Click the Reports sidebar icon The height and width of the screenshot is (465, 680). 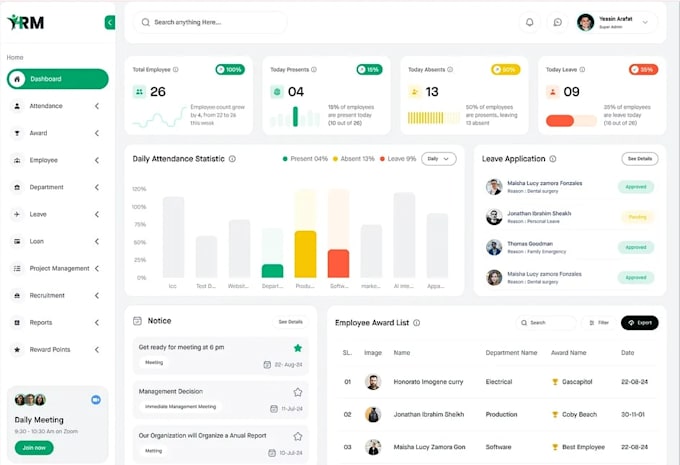point(17,322)
